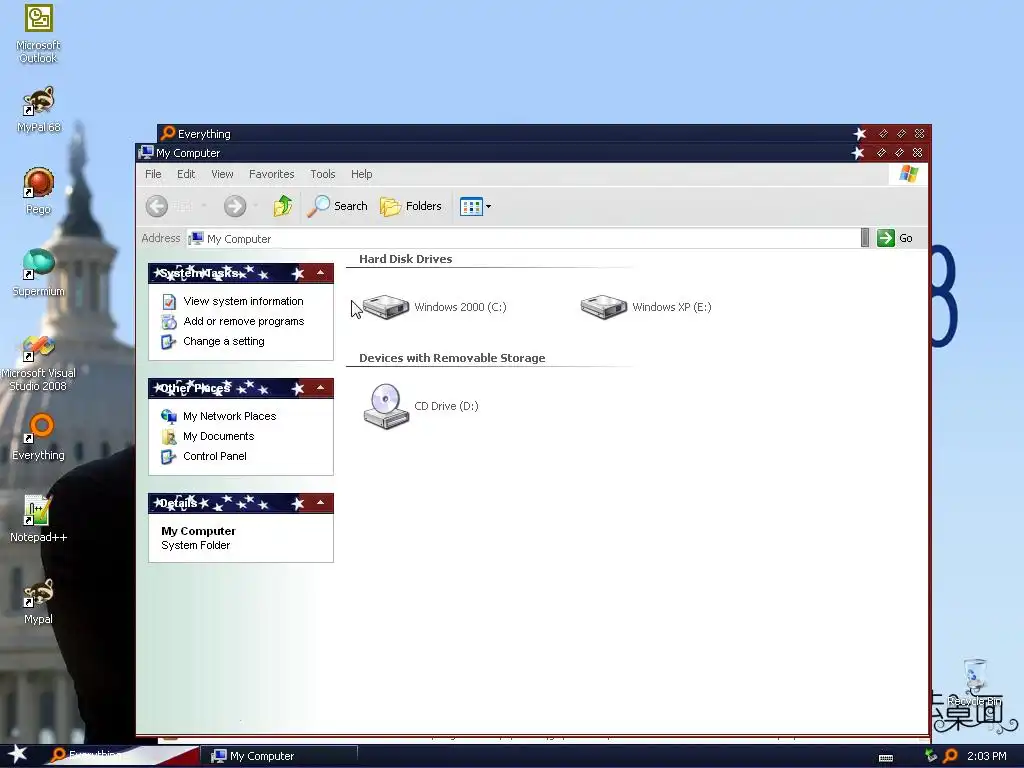Select the CD Drive (D:)
Image resolution: width=1024 pixels, height=768 pixels.
(421, 406)
